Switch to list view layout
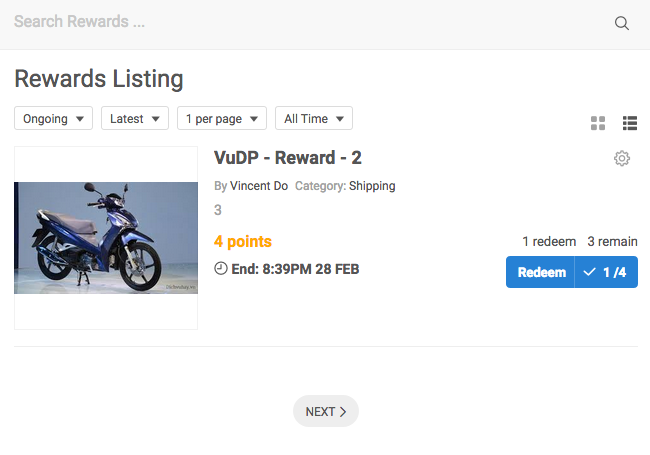The height and width of the screenshot is (455, 650). pyautogui.click(x=630, y=123)
